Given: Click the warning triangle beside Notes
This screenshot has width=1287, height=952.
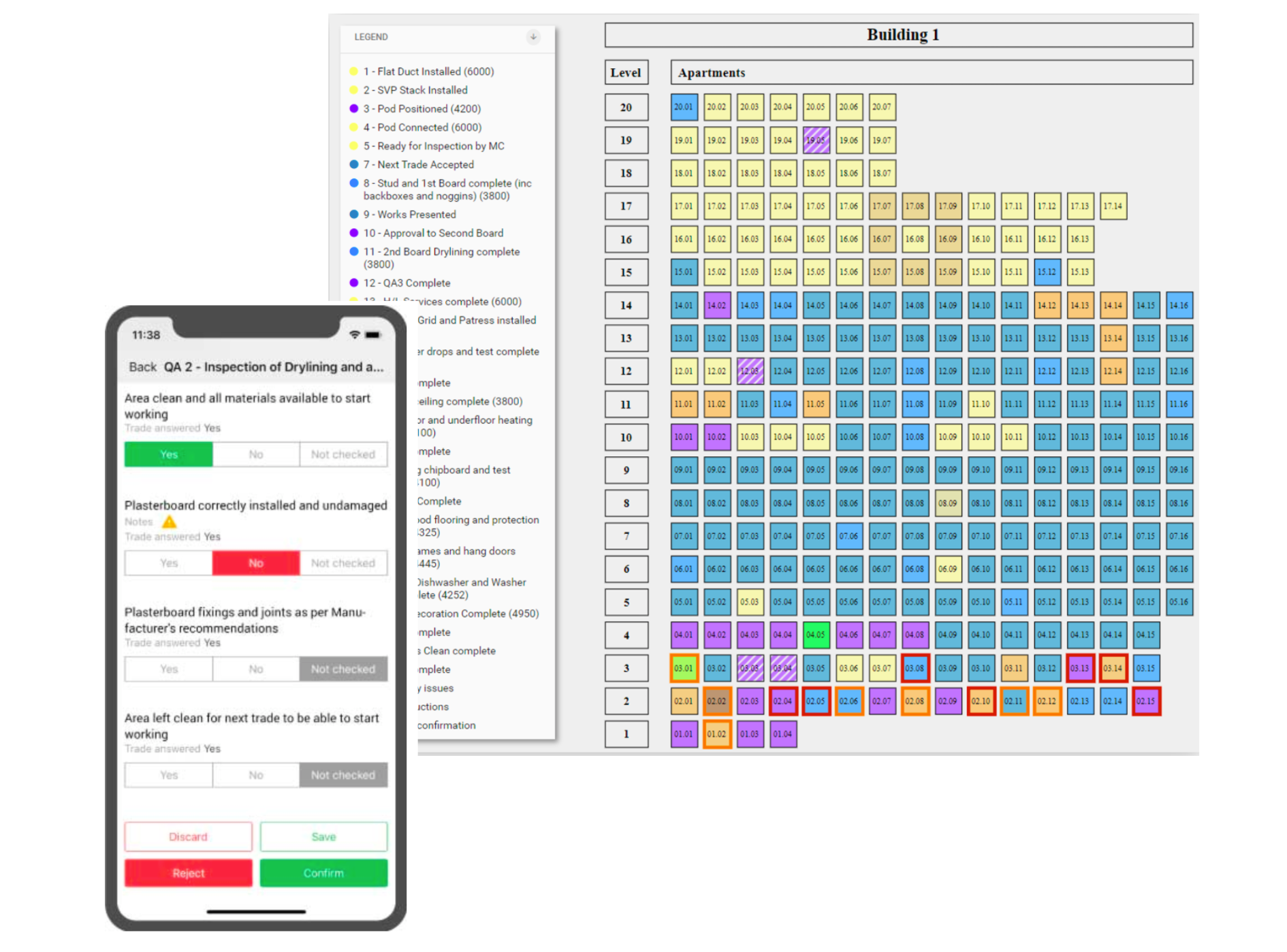Looking at the screenshot, I should (x=170, y=522).
